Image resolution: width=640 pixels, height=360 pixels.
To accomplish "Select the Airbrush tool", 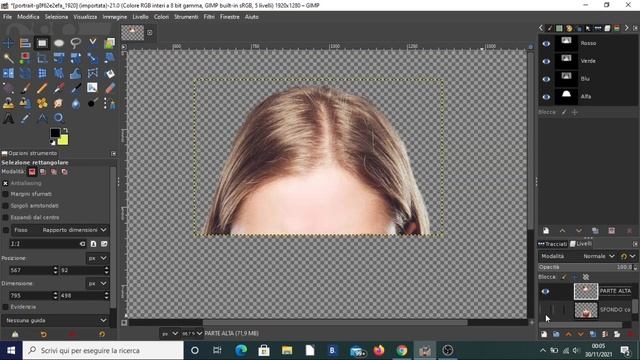I will pos(59,89).
